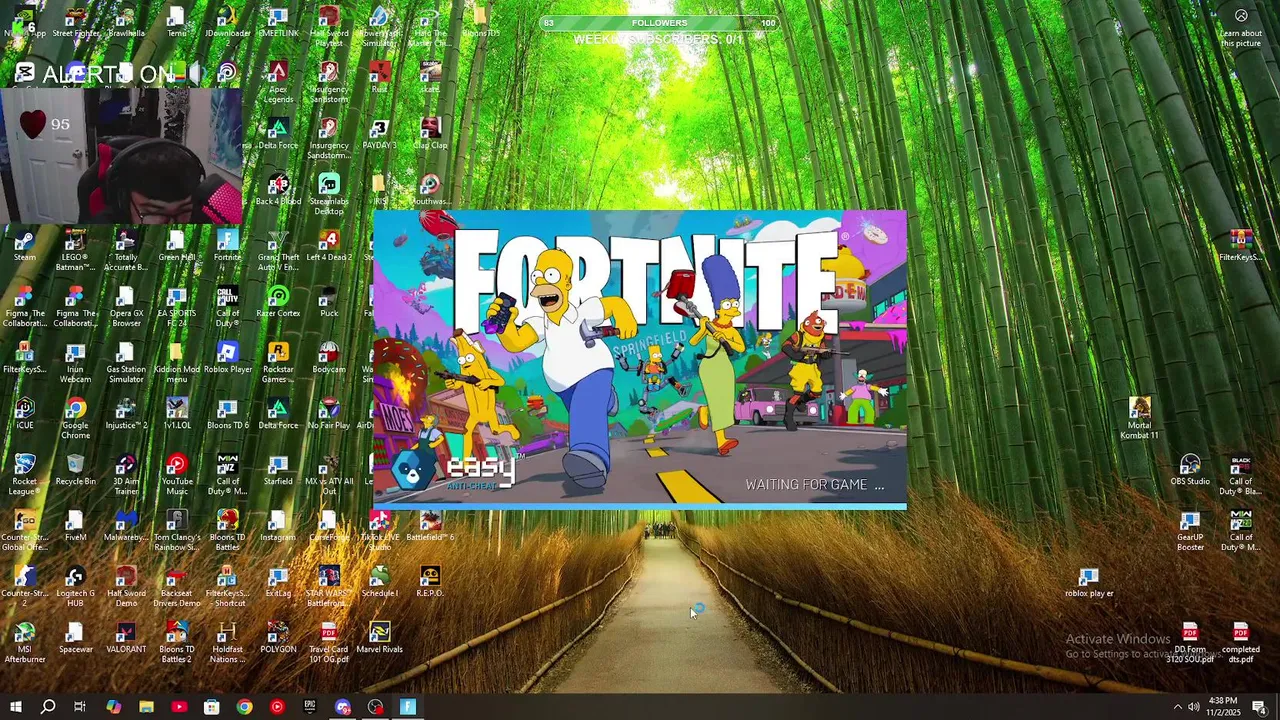Open Opera GX Browser shortcut

126,307
